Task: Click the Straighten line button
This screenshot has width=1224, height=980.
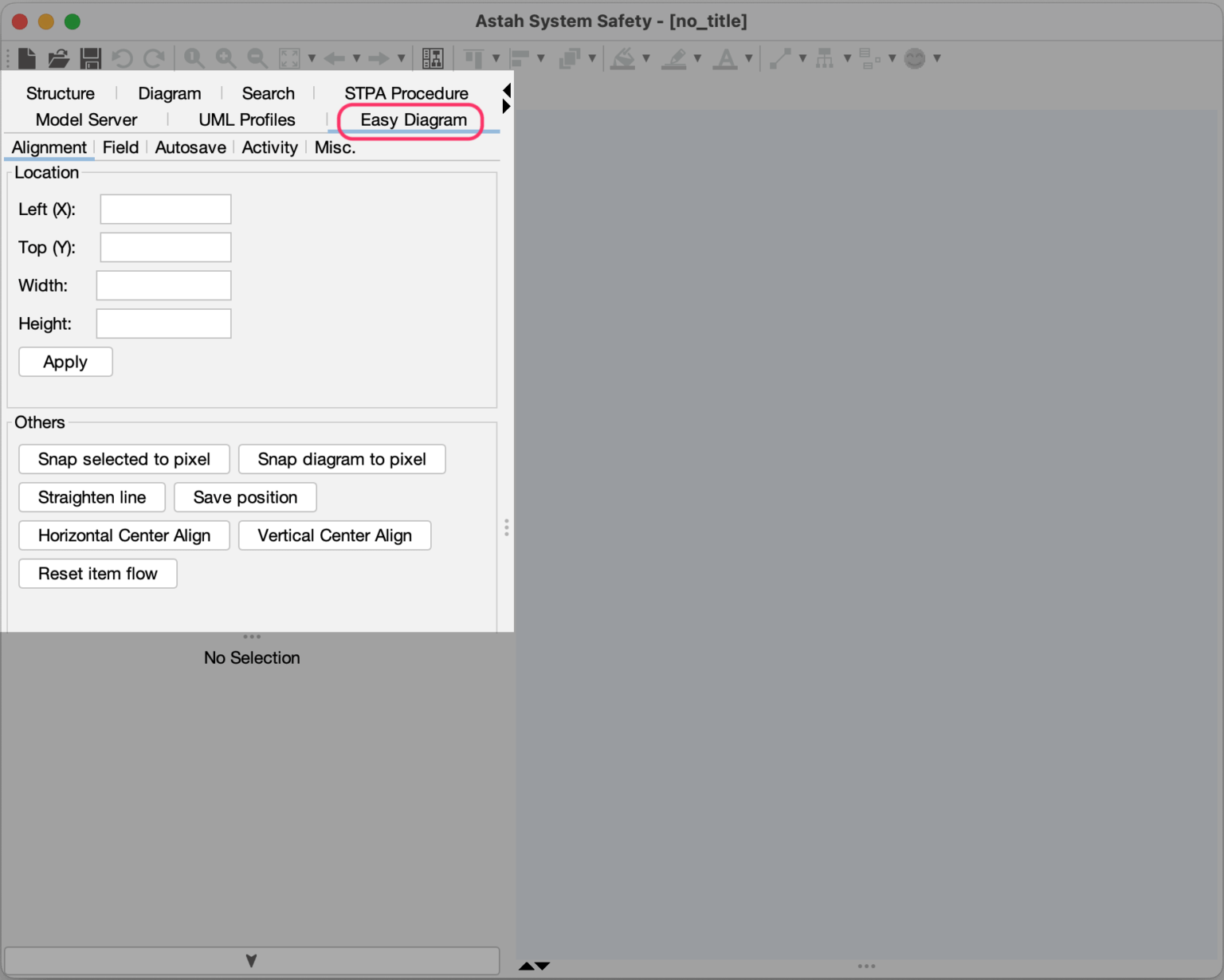Action: pyautogui.click(x=91, y=497)
